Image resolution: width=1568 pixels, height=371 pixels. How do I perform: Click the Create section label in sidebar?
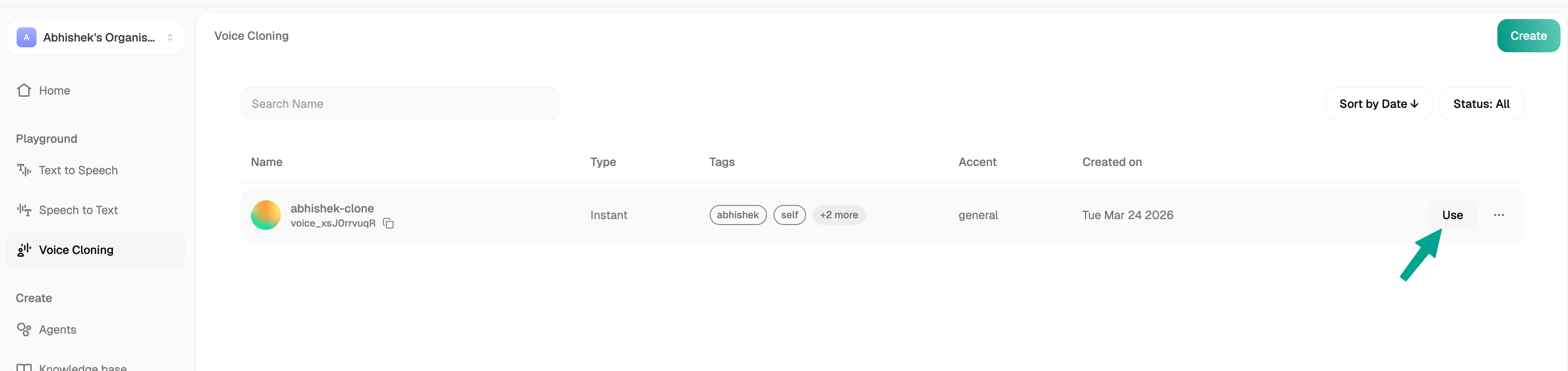coord(34,298)
